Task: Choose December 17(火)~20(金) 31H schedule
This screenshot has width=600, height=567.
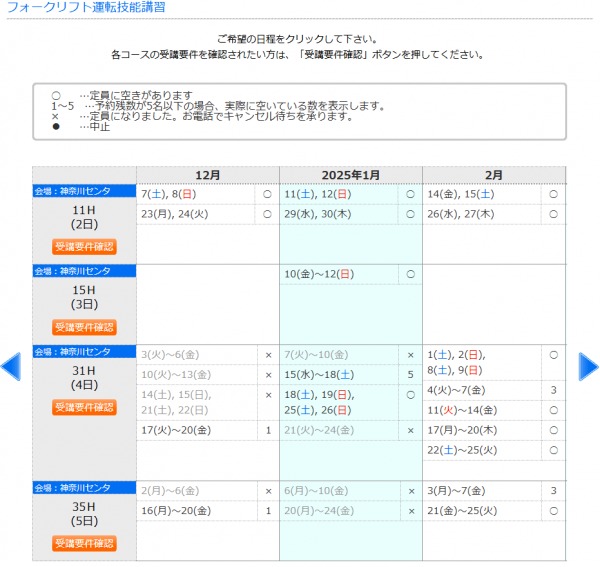Action: pos(176,430)
